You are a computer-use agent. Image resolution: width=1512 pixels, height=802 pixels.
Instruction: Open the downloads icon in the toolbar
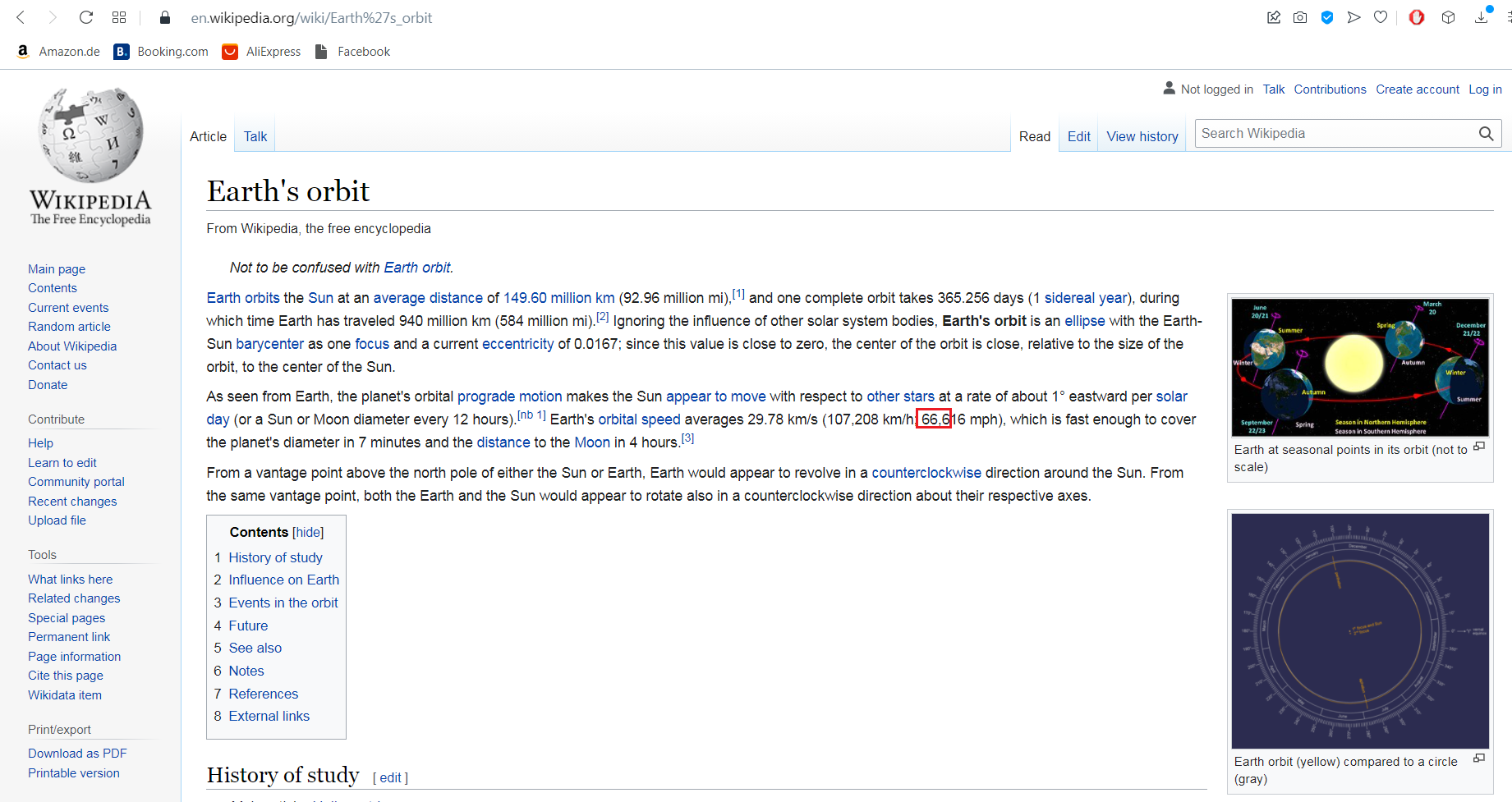pos(1482,17)
